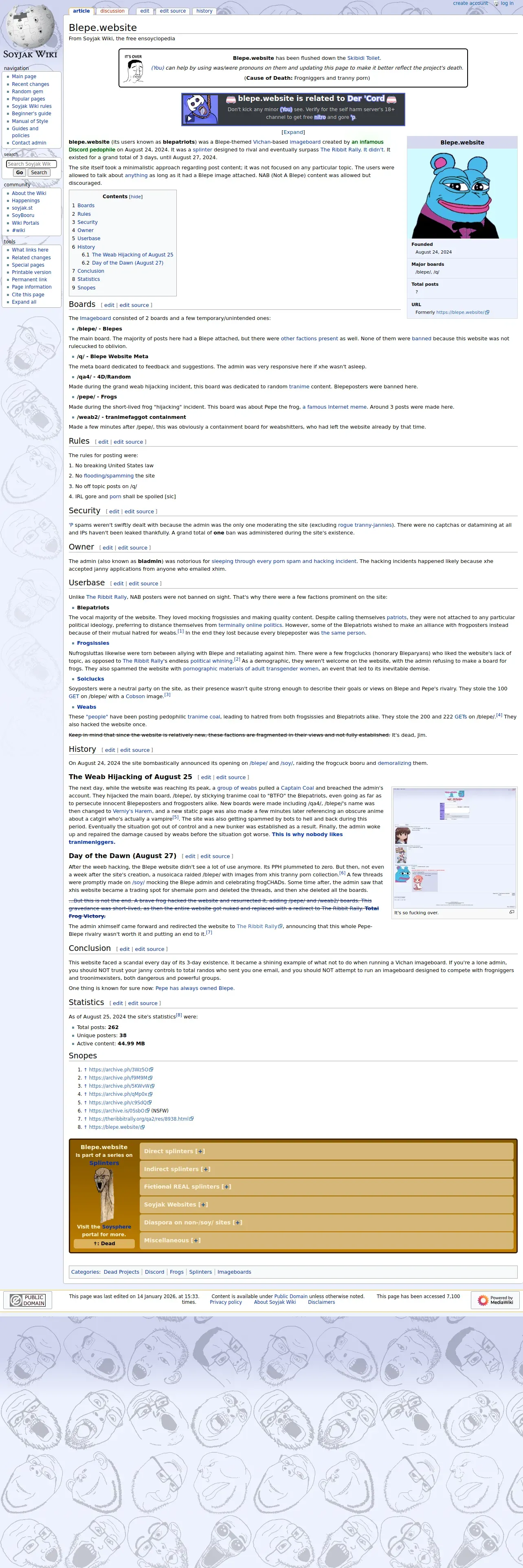Viewport: 523px width, 1568px height.
Task: Edit the Owner section
Action: point(108,548)
